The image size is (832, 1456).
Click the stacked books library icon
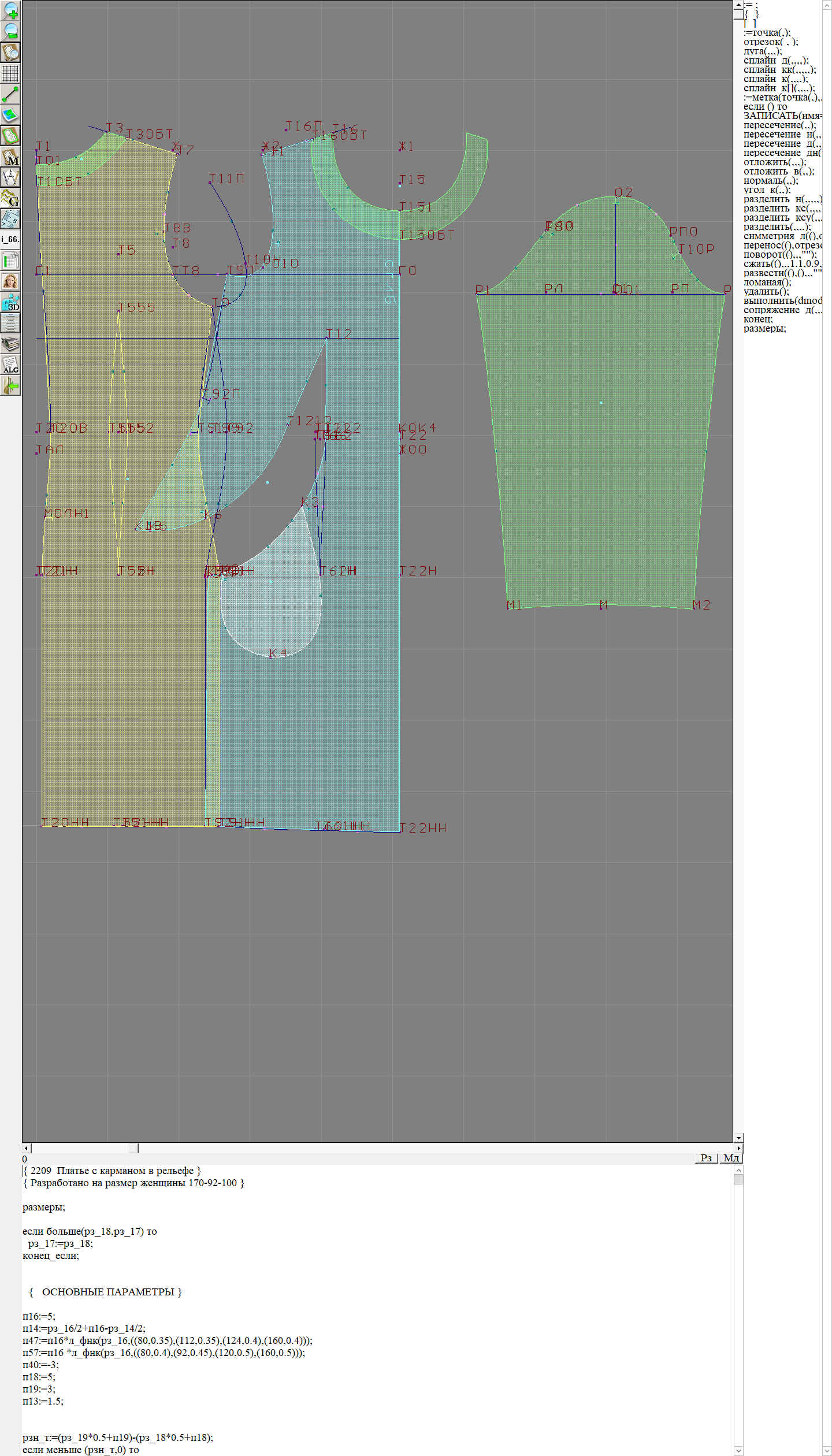click(x=10, y=344)
